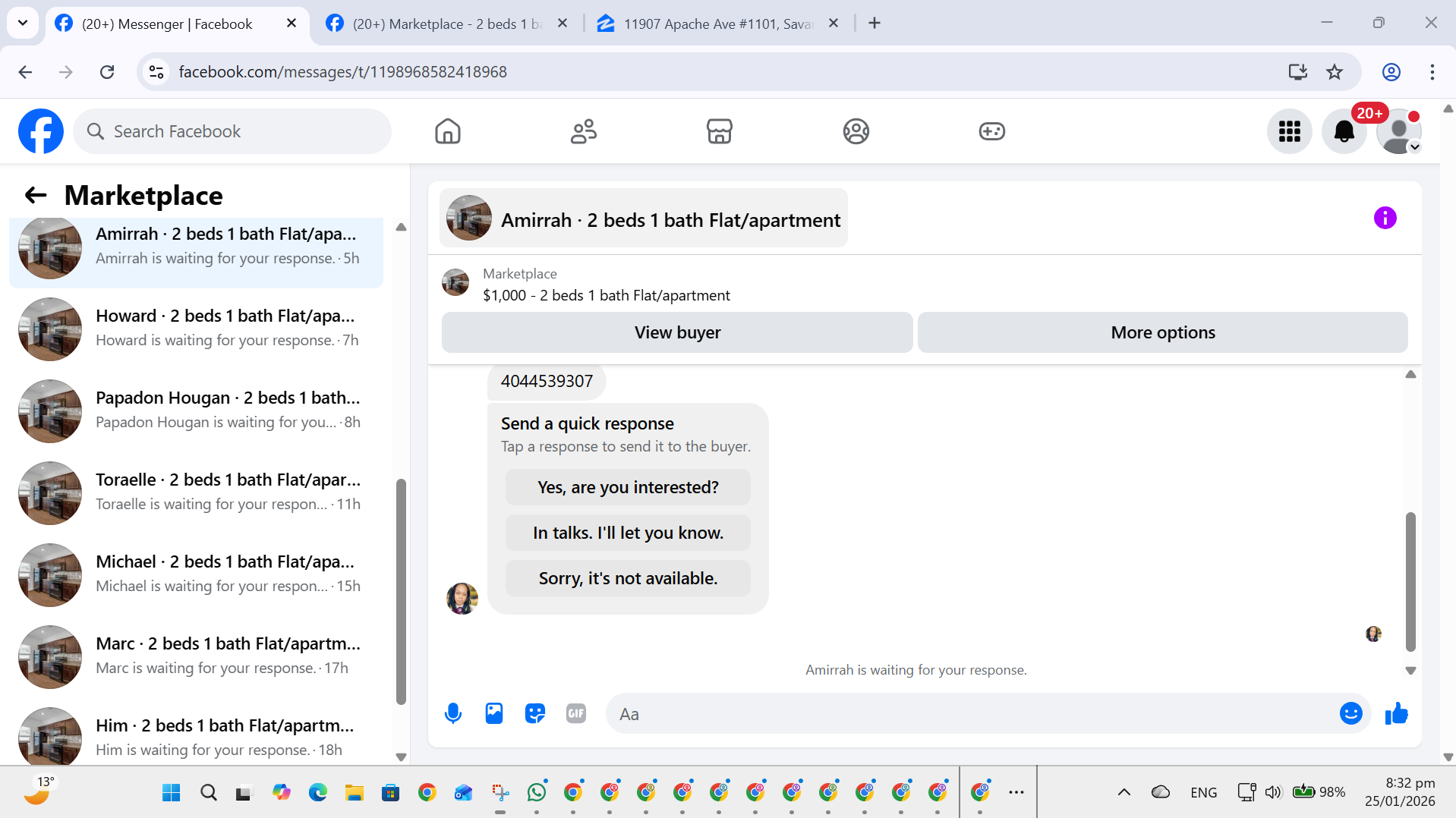Viewport: 1456px width, 818px height.
Task: Open File Explorer from taskbar
Action: [x=355, y=793]
